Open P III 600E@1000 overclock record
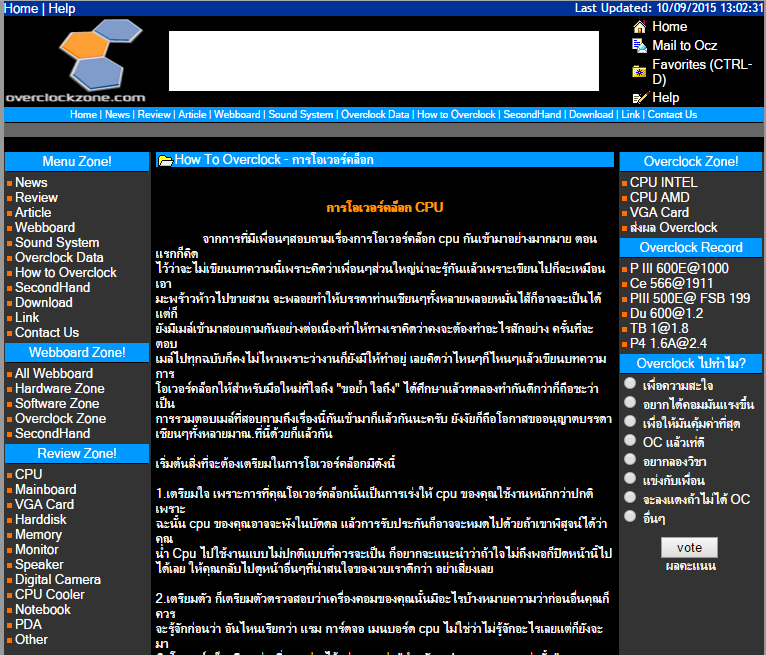 (679, 268)
